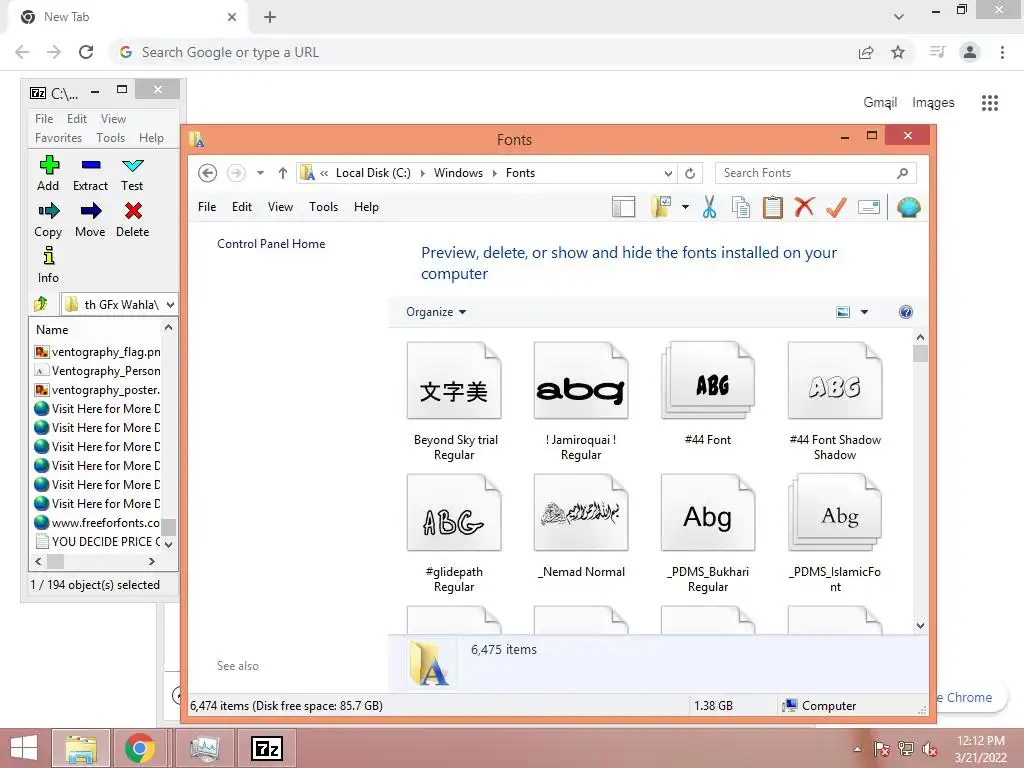Click the folder options icon in Fonts toolbar
Viewport: 1024px width, 768px height.
pos(661,207)
